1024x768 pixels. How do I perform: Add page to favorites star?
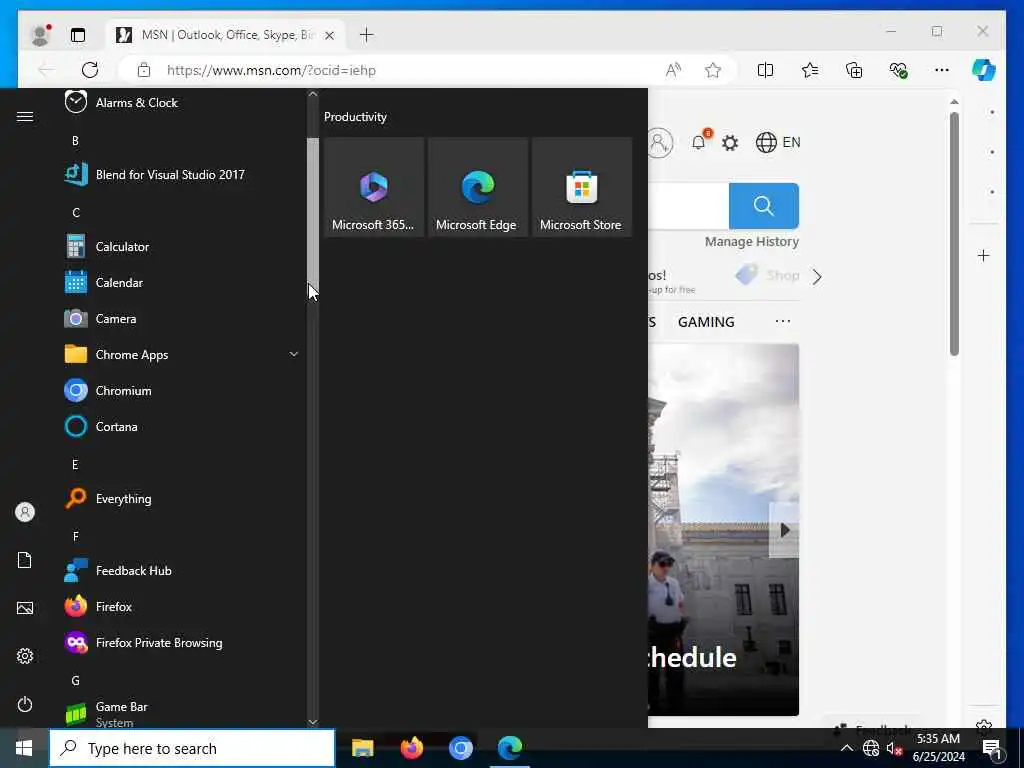(x=712, y=70)
